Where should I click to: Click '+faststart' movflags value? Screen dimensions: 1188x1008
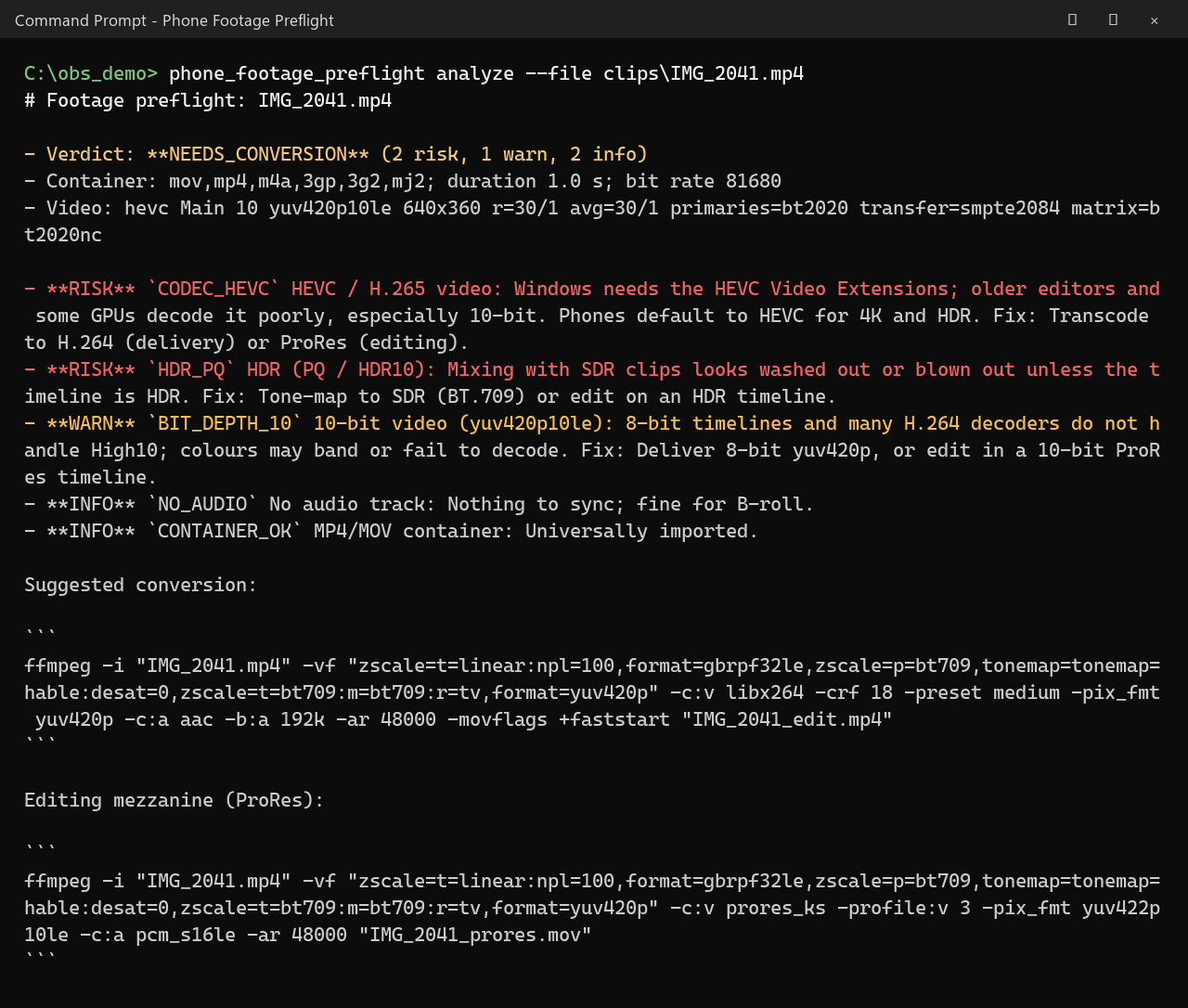click(x=614, y=719)
